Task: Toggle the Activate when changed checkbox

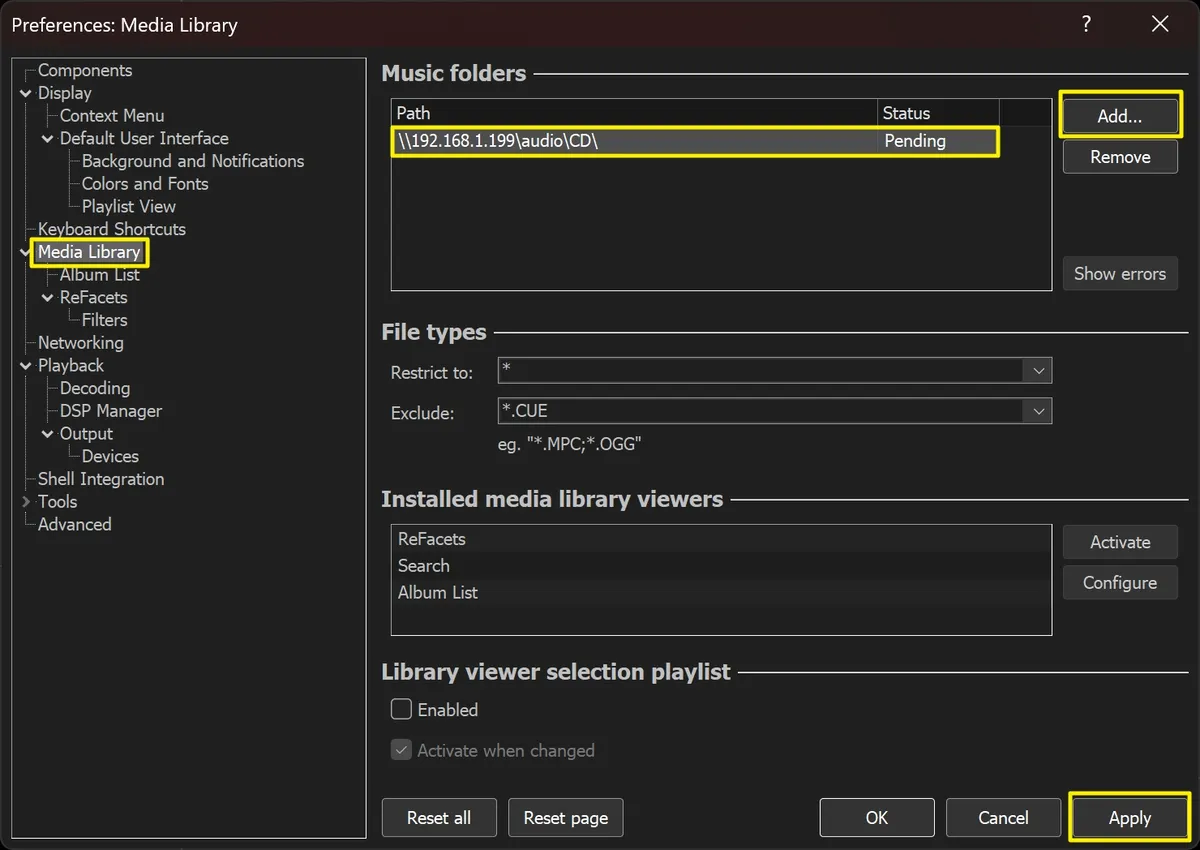Action: (401, 750)
